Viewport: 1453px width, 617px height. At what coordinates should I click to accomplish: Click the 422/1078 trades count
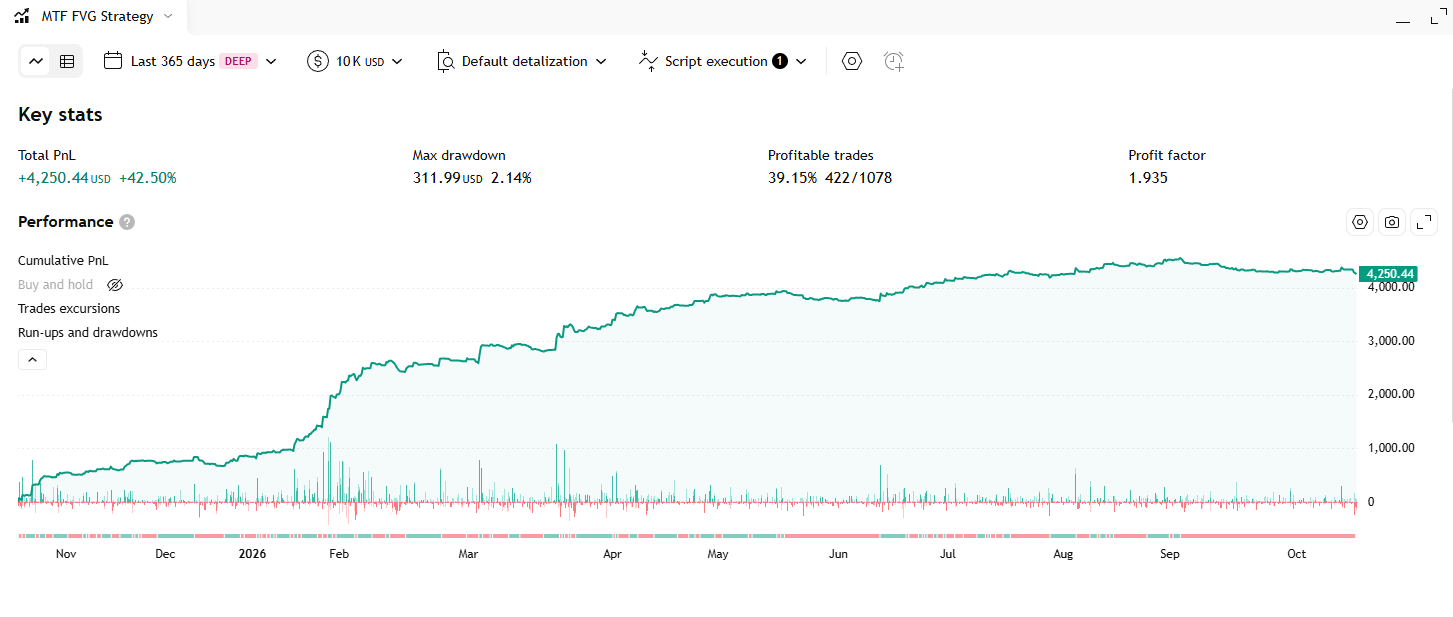(858, 178)
